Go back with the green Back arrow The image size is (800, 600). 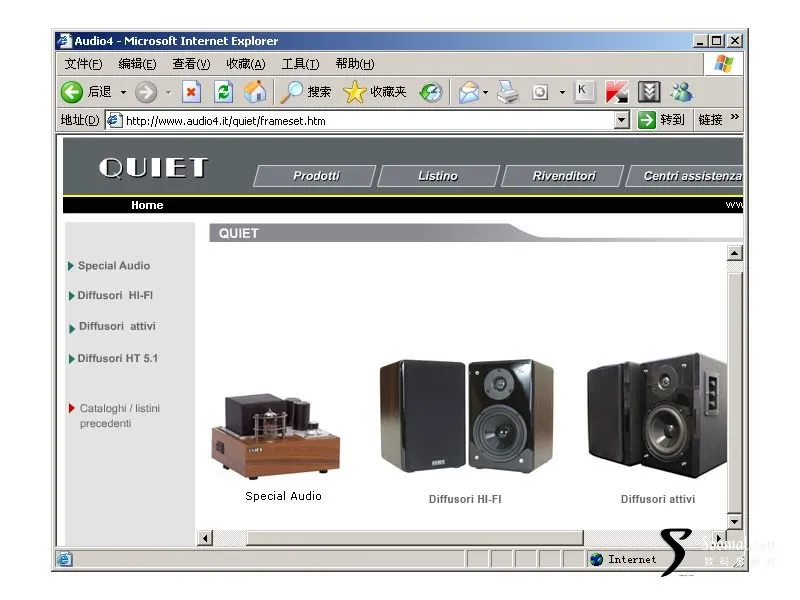71,92
